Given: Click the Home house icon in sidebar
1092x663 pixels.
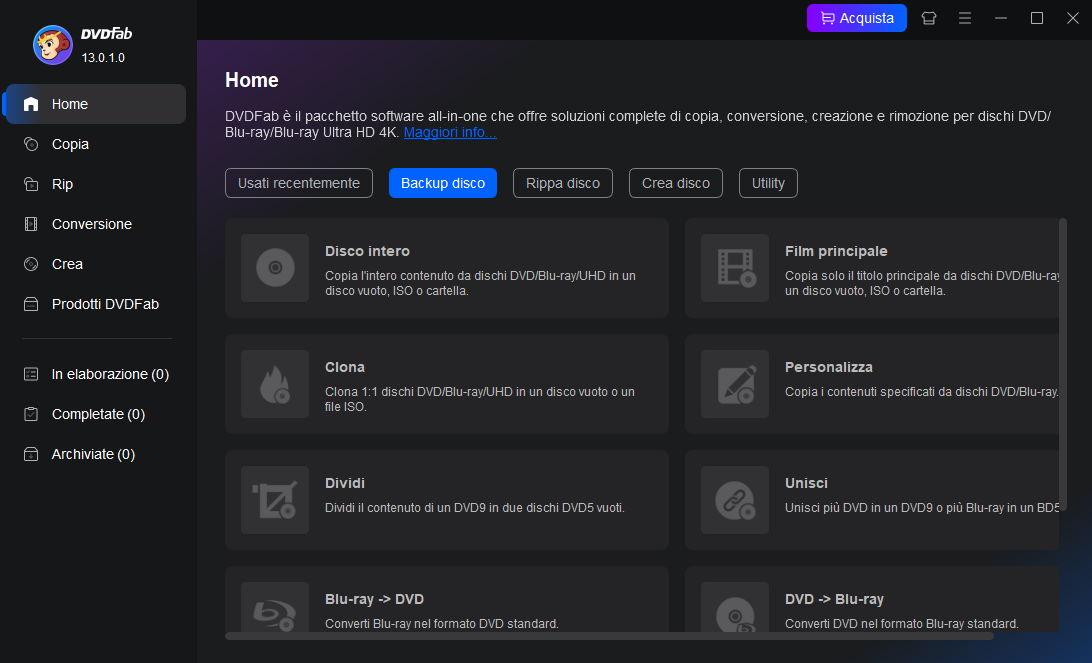Looking at the screenshot, I should point(31,104).
